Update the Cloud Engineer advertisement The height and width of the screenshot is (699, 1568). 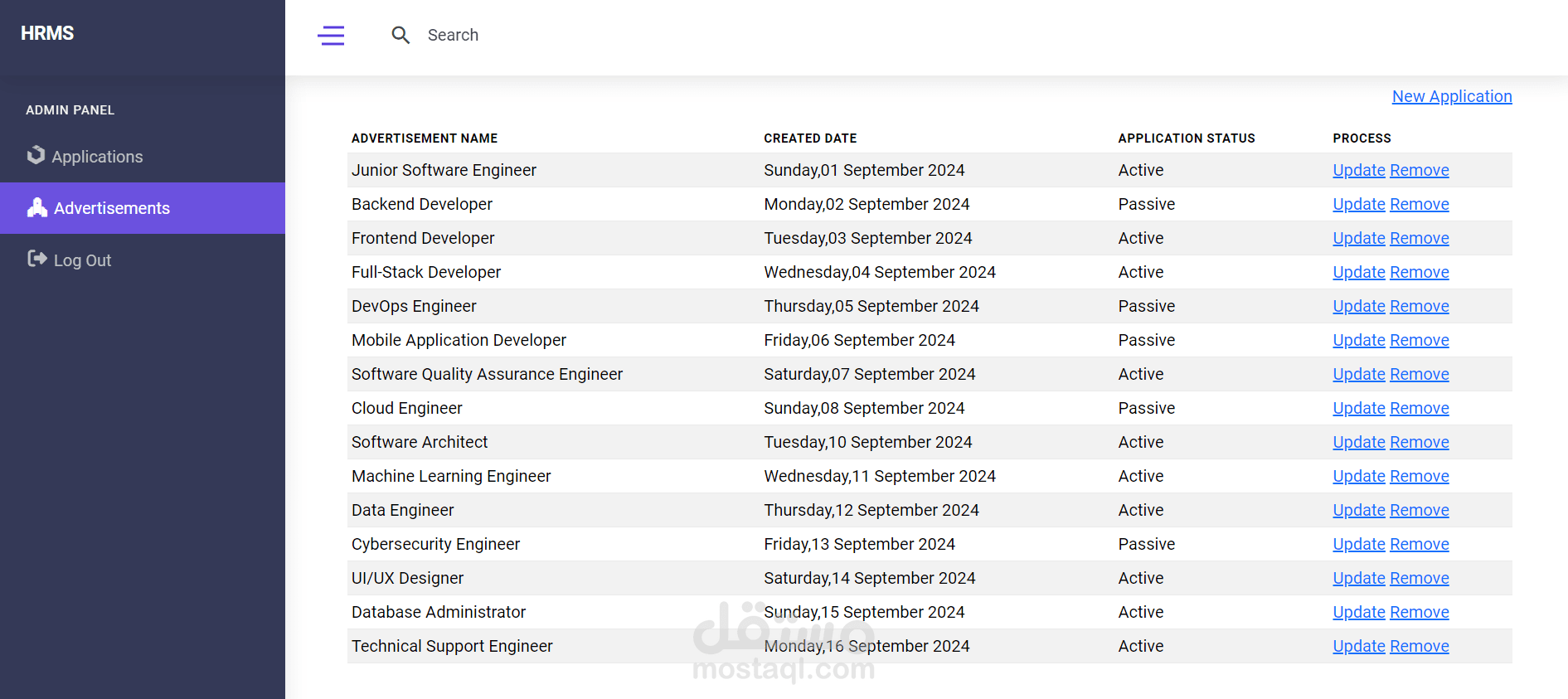click(1359, 408)
